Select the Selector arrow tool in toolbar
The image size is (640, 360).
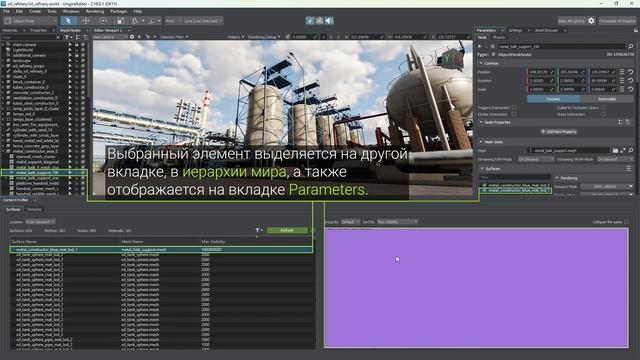68,20
